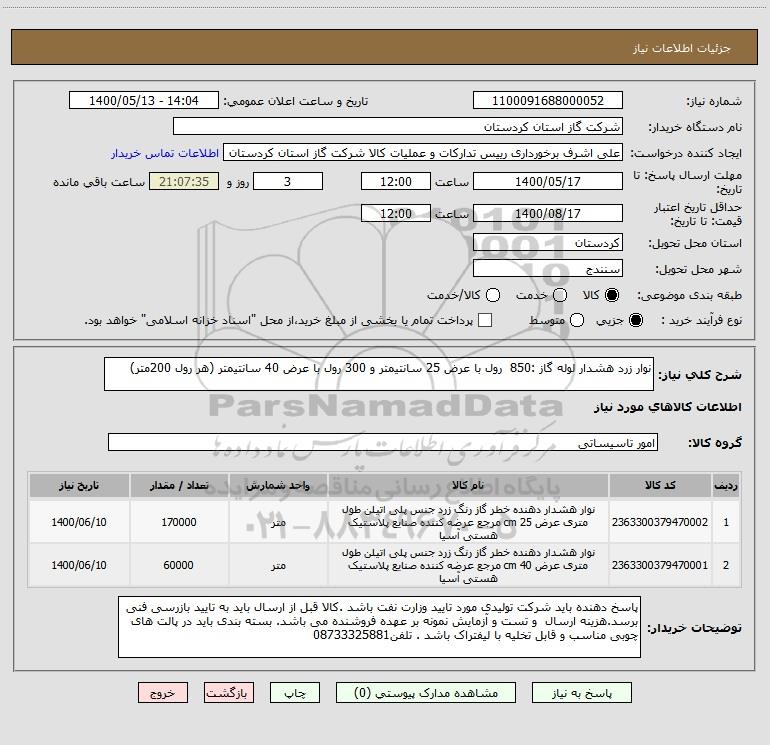Click the 25 cm warning tape item name
Image resolution: width=770 pixels, height=745 pixels.
(x=468, y=522)
